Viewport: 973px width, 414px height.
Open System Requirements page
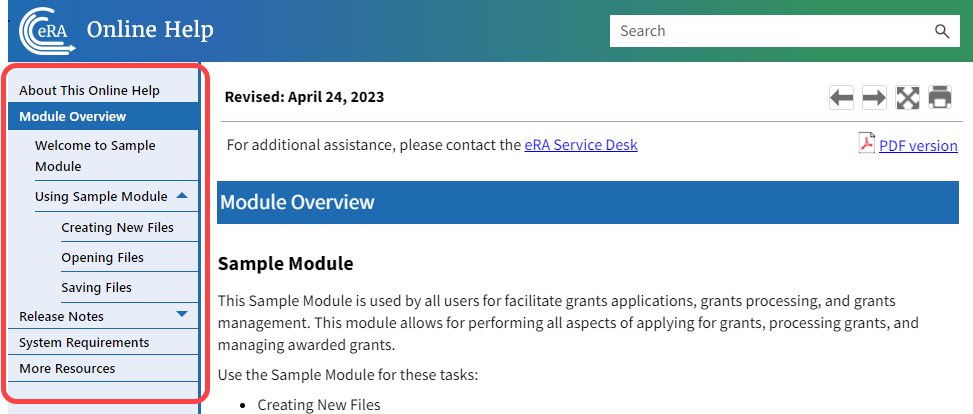[84, 343]
